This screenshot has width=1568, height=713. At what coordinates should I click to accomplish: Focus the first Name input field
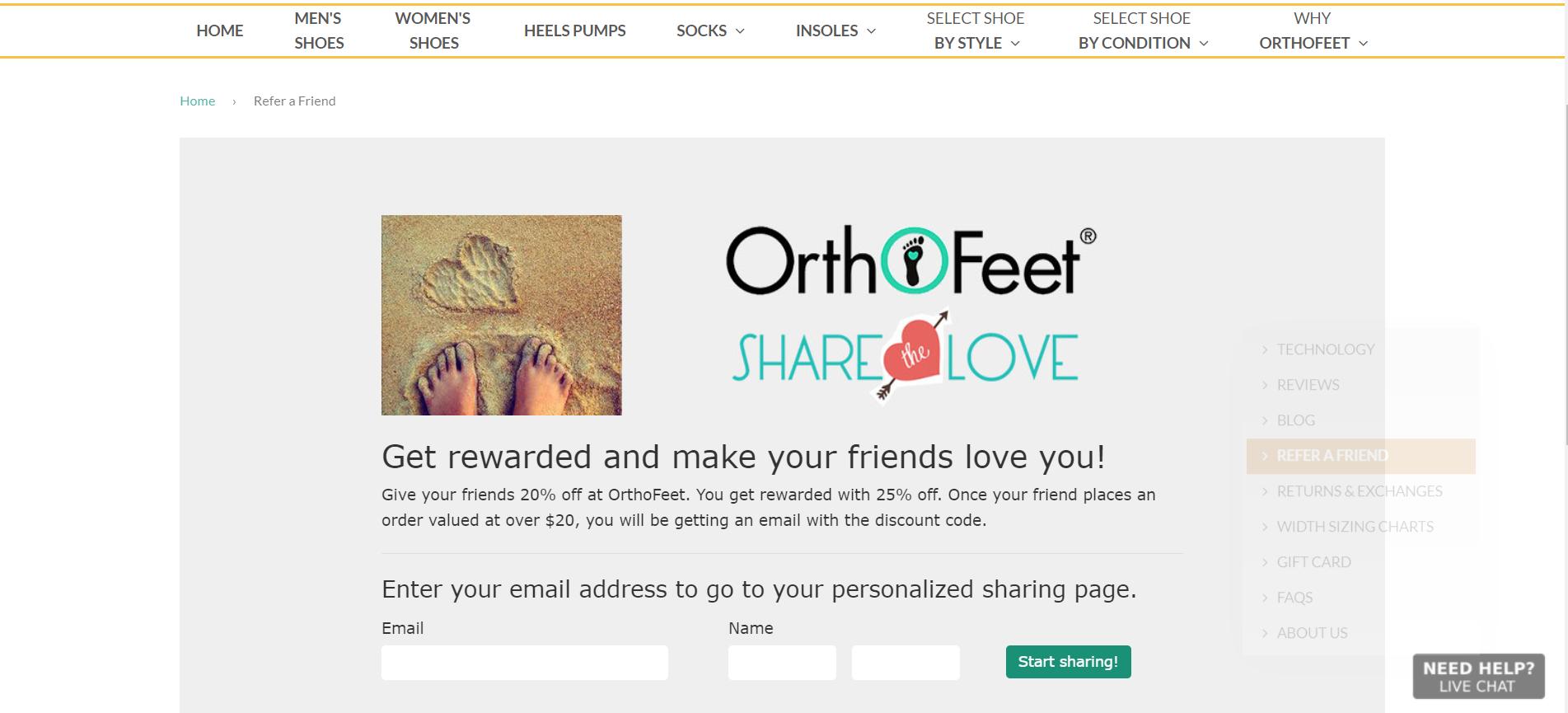coord(782,663)
